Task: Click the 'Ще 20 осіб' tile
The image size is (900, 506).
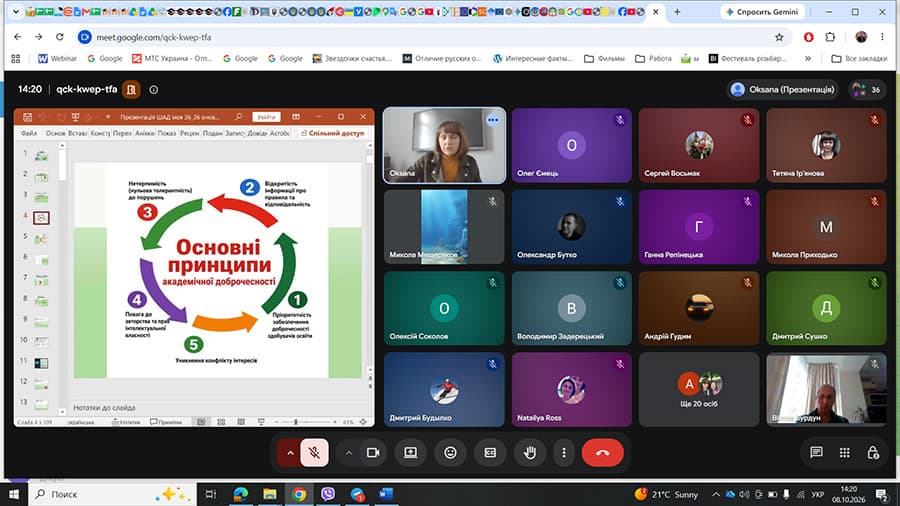Action: (699, 390)
